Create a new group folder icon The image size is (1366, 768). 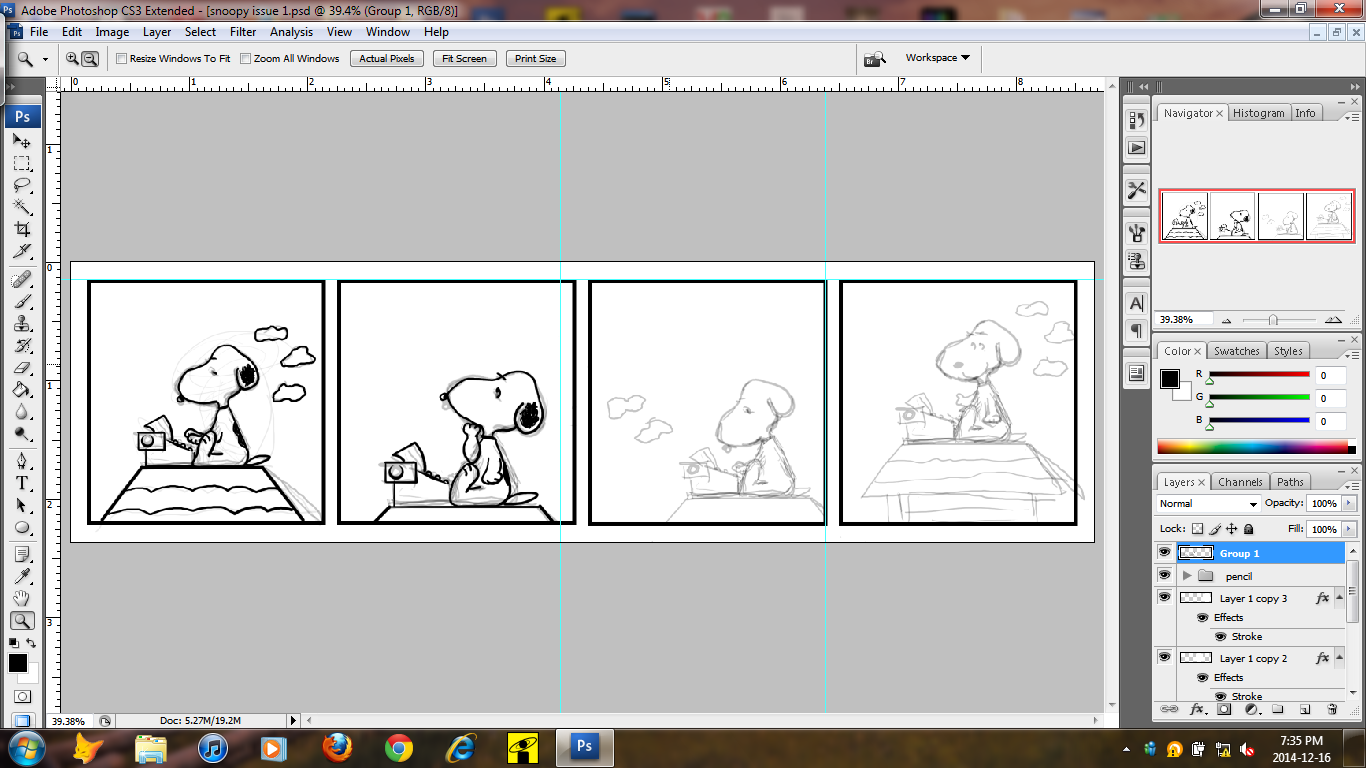(1277, 709)
